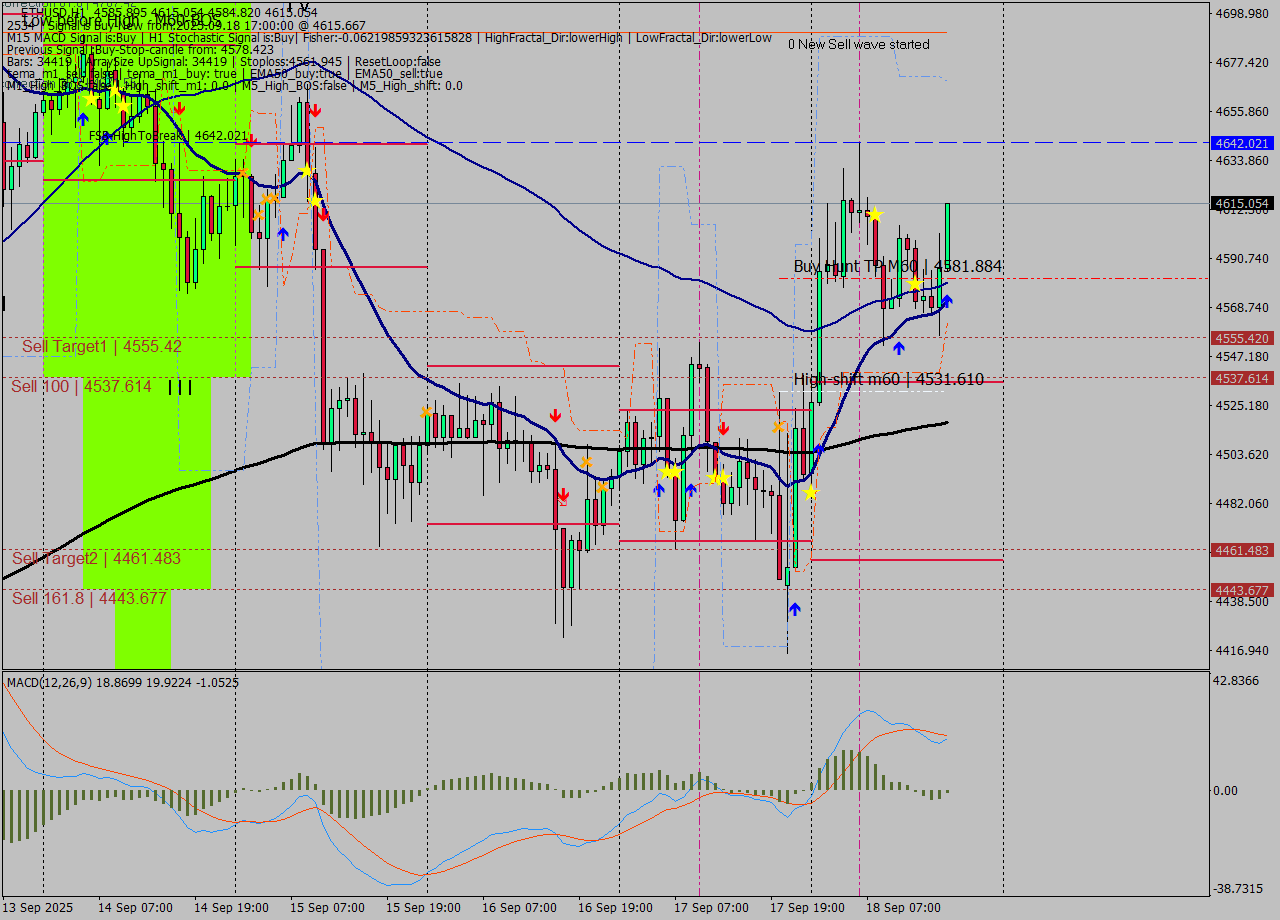Select the Sell 100 4537.614 label
The width and height of the screenshot is (1280, 920).
(81, 386)
